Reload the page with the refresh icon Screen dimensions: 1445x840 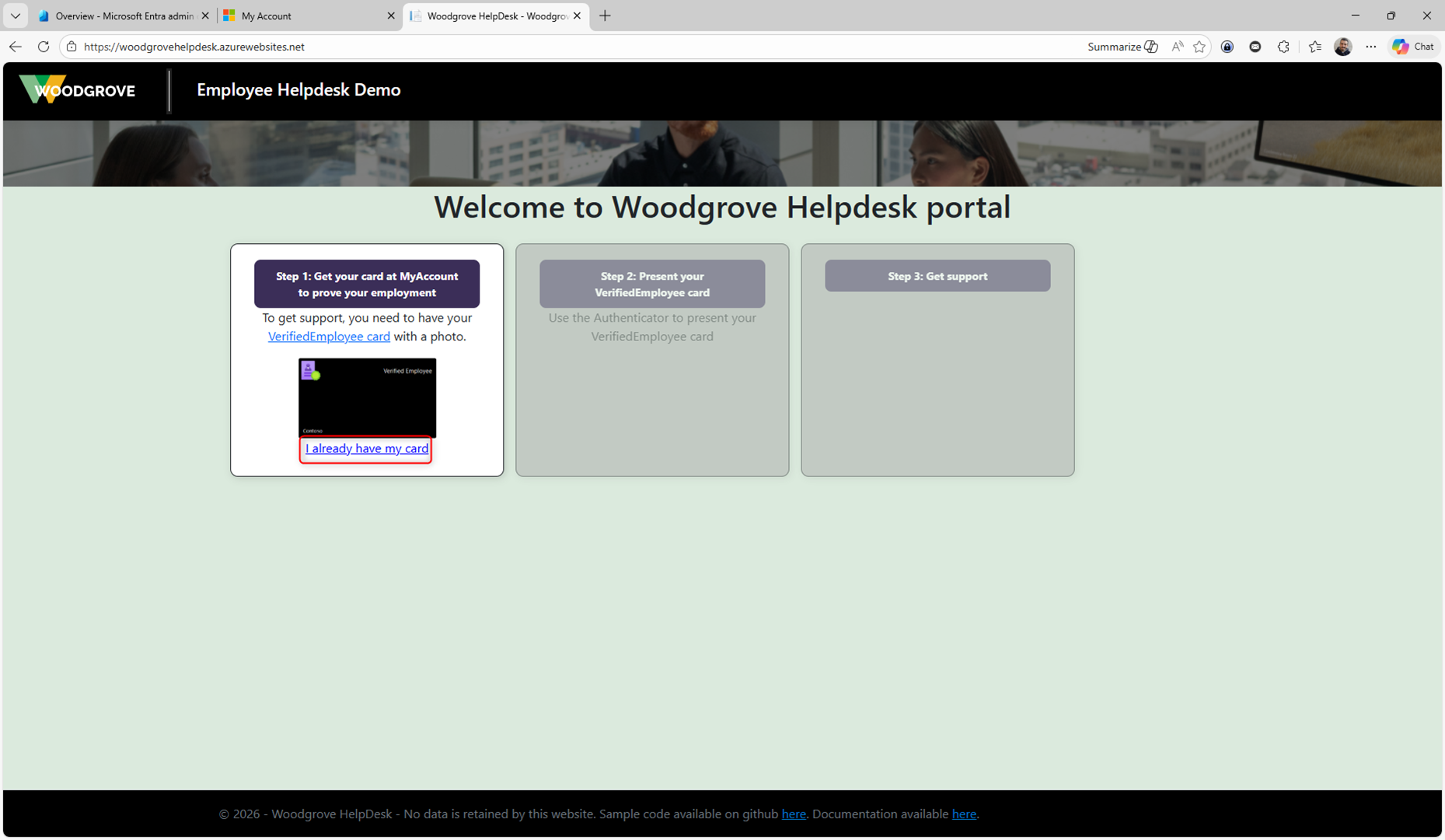44,47
